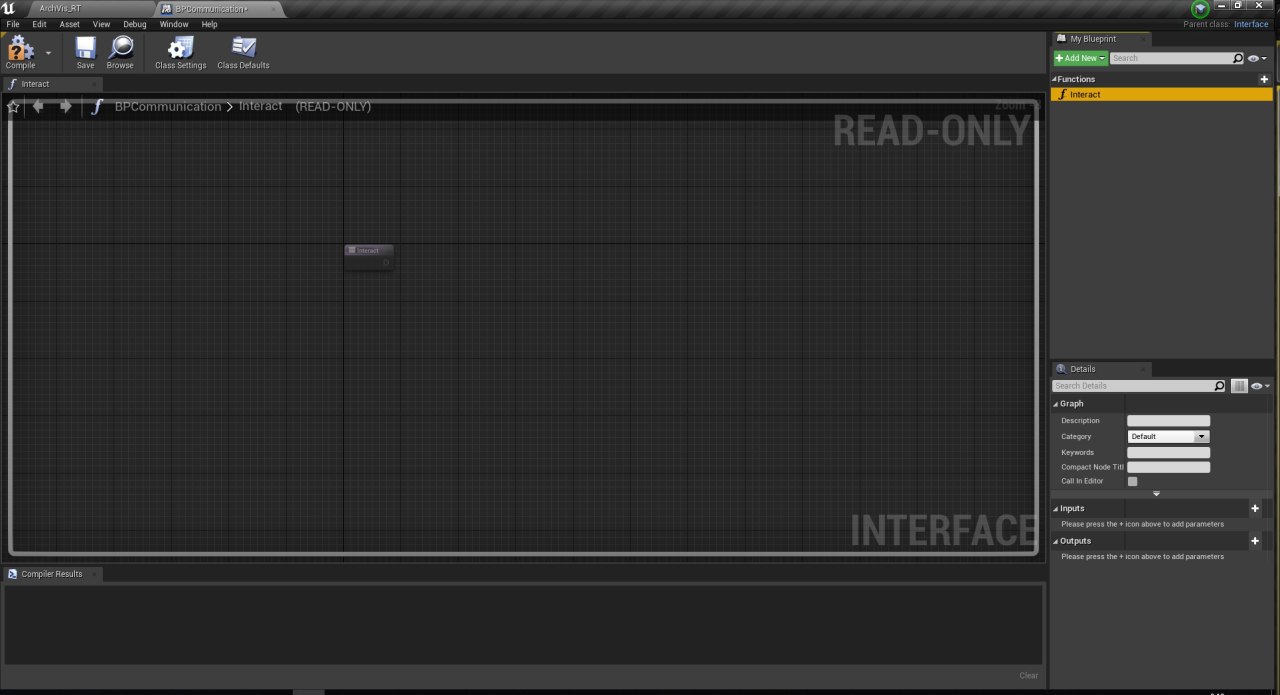Enable the Call In Editor checkbox

point(1133,481)
